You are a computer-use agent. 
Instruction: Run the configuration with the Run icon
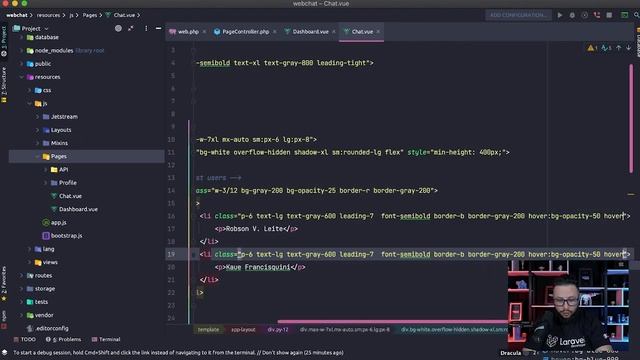[x=560, y=15]
